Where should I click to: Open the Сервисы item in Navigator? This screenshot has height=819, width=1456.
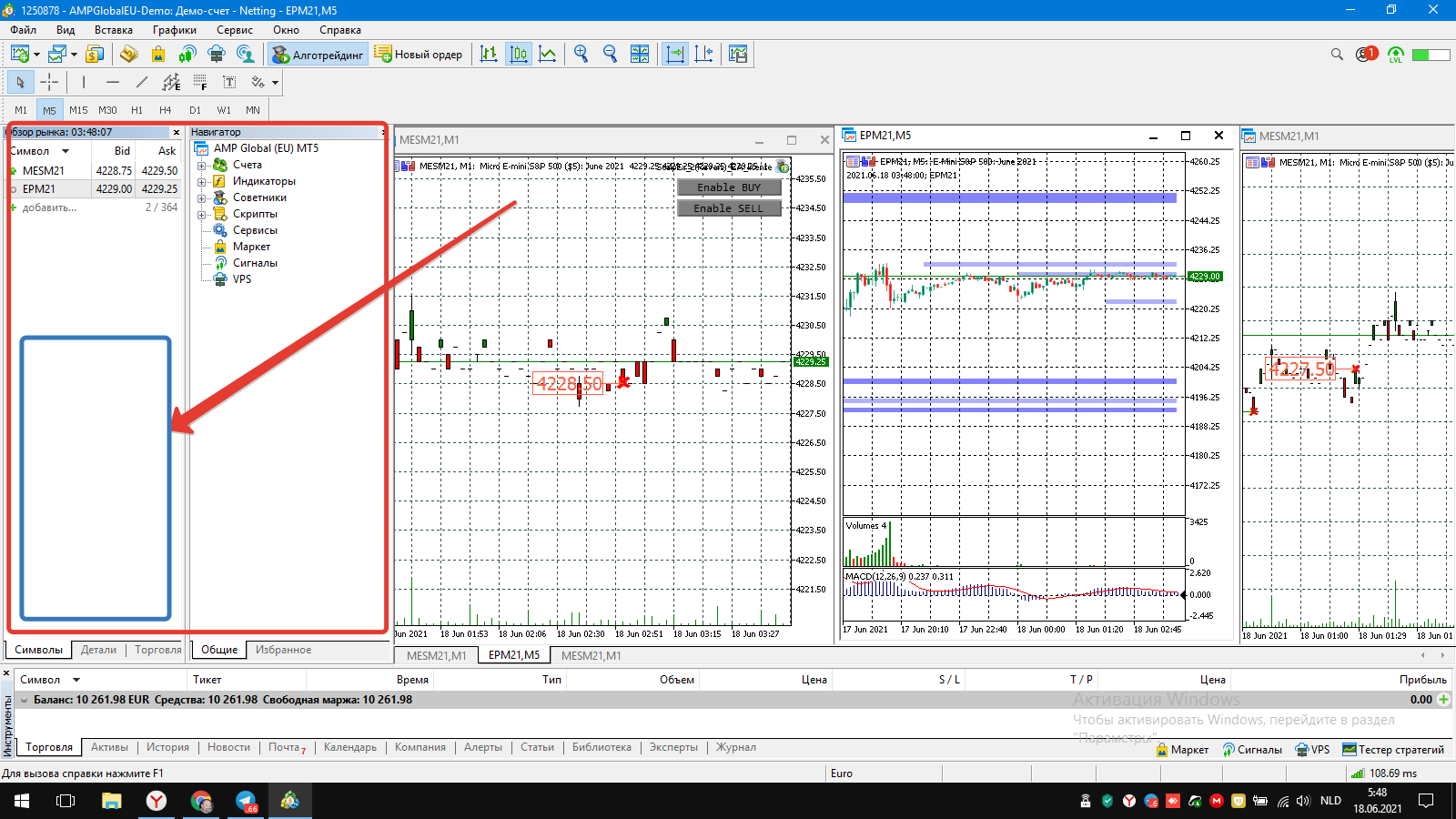coord(255,230)
